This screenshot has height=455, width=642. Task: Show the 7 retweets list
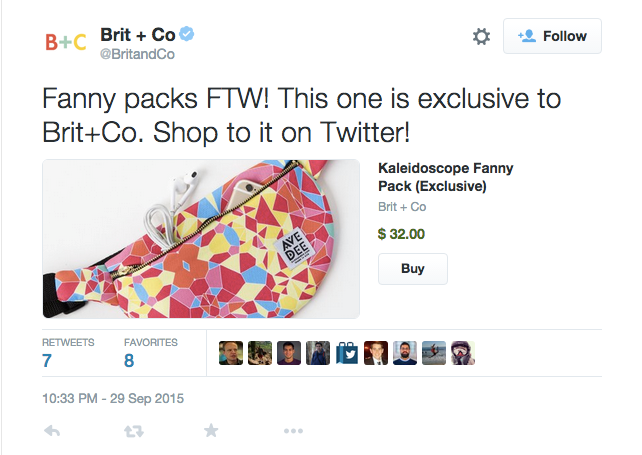point(47,360)
